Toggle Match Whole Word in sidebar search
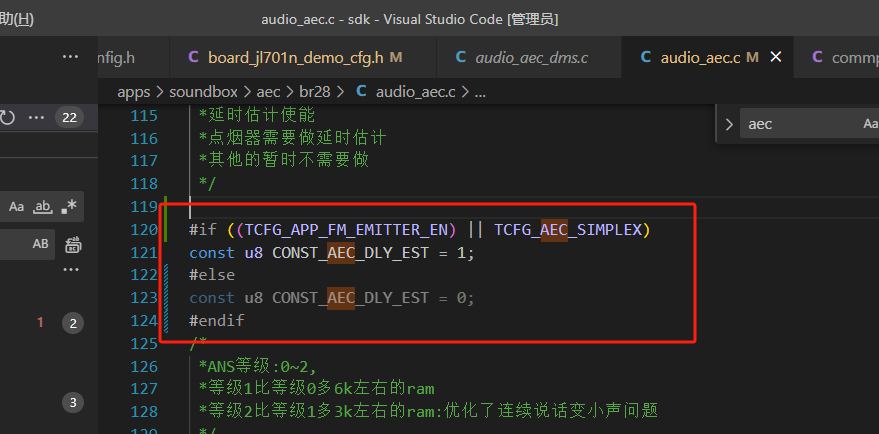This screenshot has height=434, width=879. pyautogui.click(x=43, y=207)
